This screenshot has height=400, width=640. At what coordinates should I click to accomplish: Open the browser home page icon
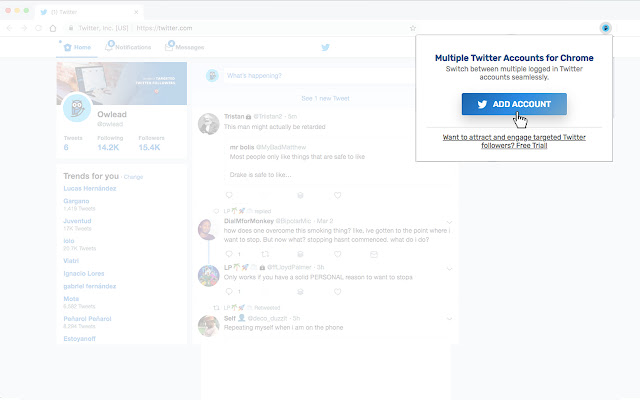53,28
